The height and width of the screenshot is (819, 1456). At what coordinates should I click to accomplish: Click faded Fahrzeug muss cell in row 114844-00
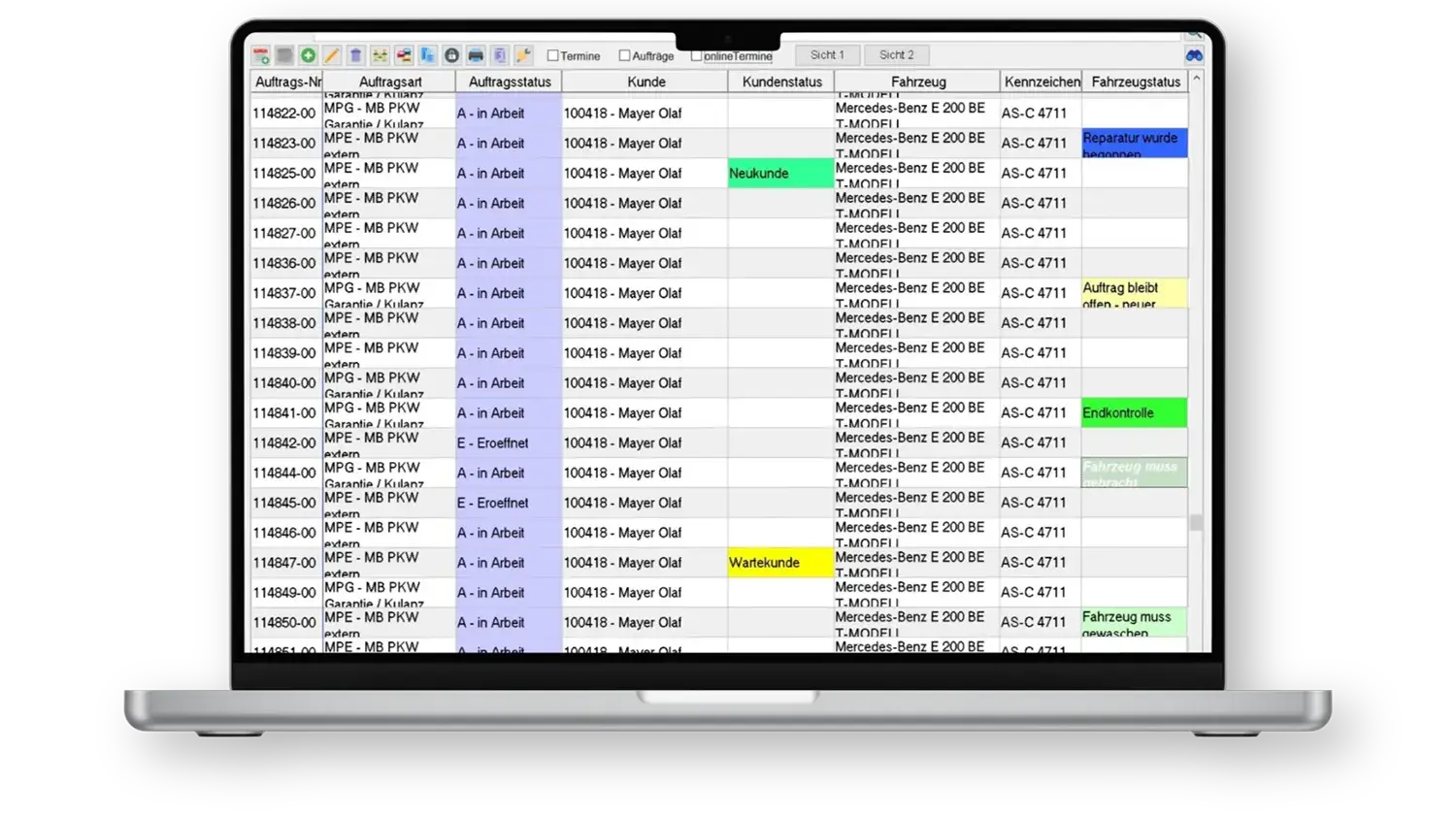tap(1135, 474)
